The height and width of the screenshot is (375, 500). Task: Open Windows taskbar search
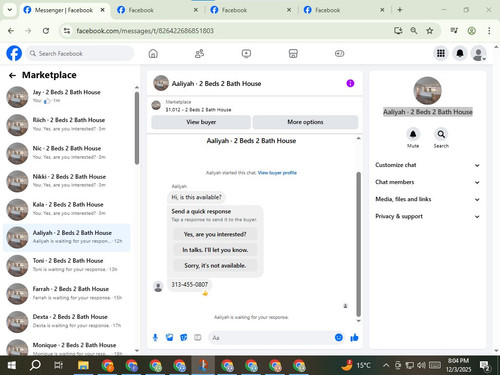[35, 365]
